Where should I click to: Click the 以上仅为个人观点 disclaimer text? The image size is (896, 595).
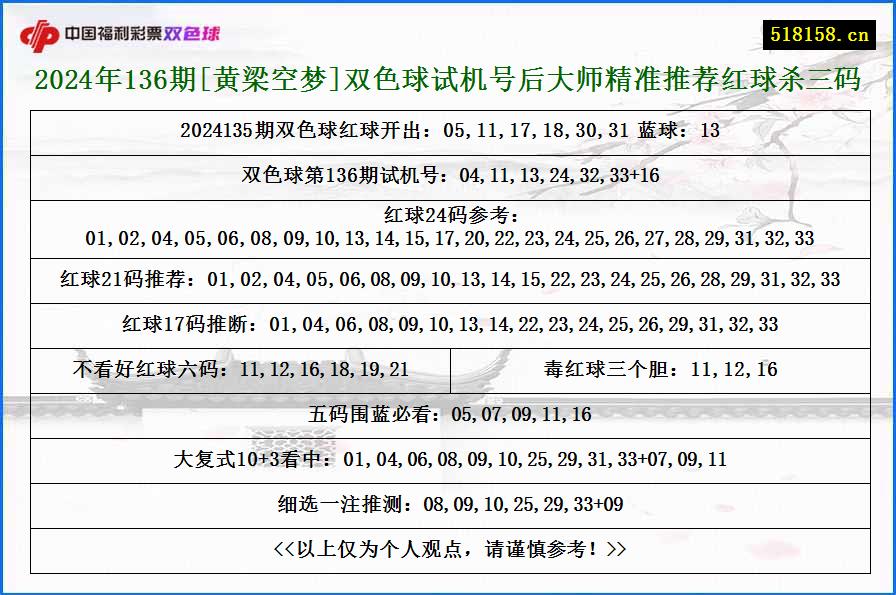(x=448, y=547)
